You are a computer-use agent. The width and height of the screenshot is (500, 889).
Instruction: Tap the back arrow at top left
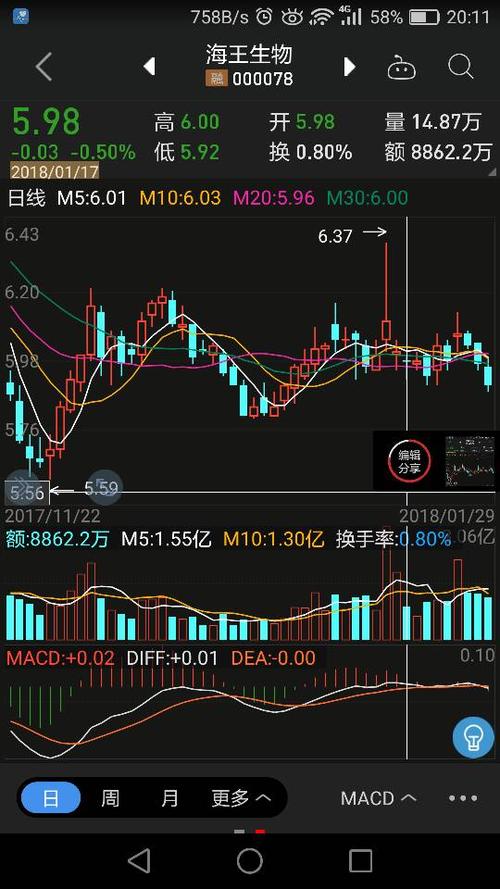pos(44,67)
